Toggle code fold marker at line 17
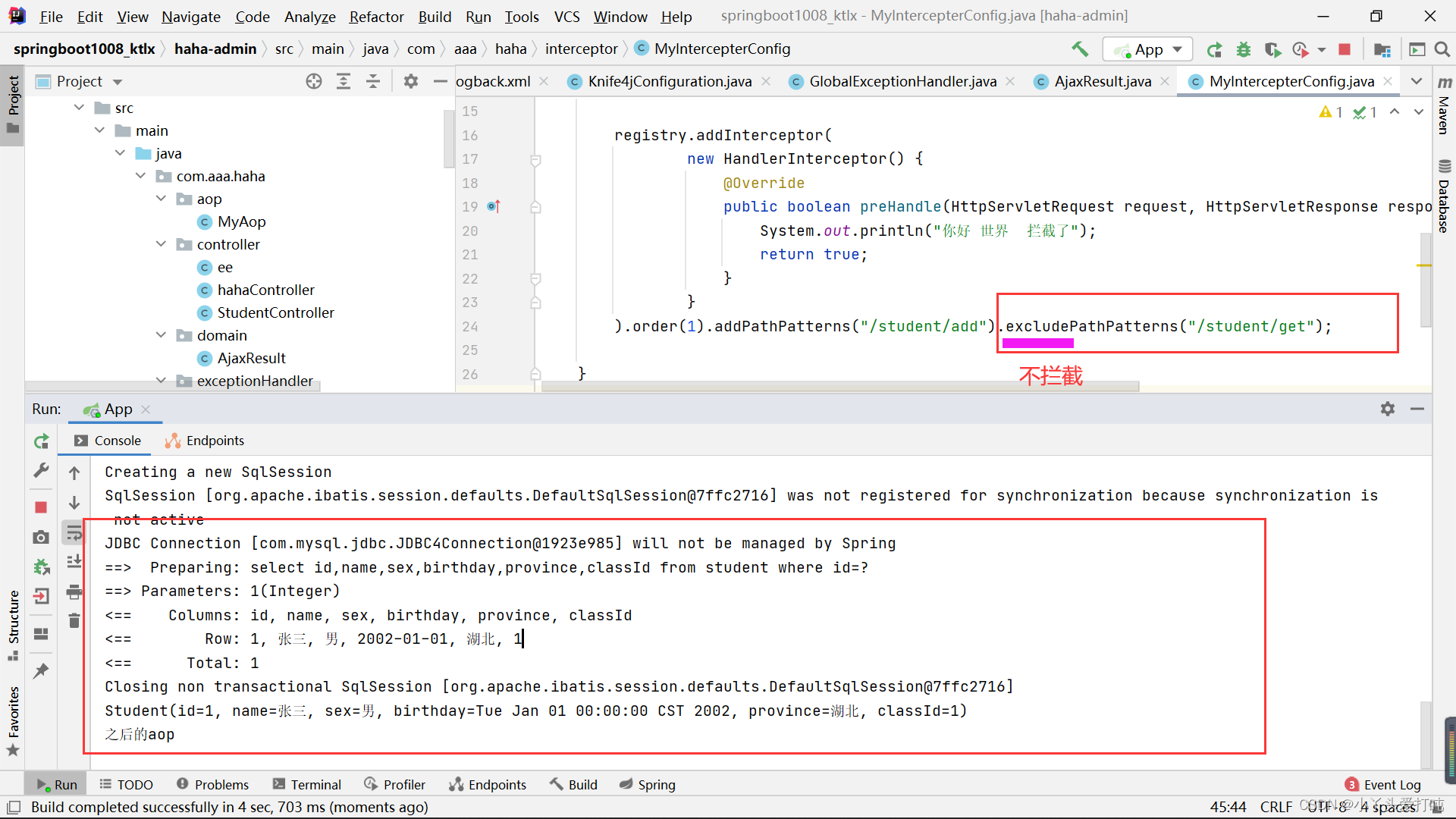This screenshot has height=819, width=1456. (x=535, y=160)
